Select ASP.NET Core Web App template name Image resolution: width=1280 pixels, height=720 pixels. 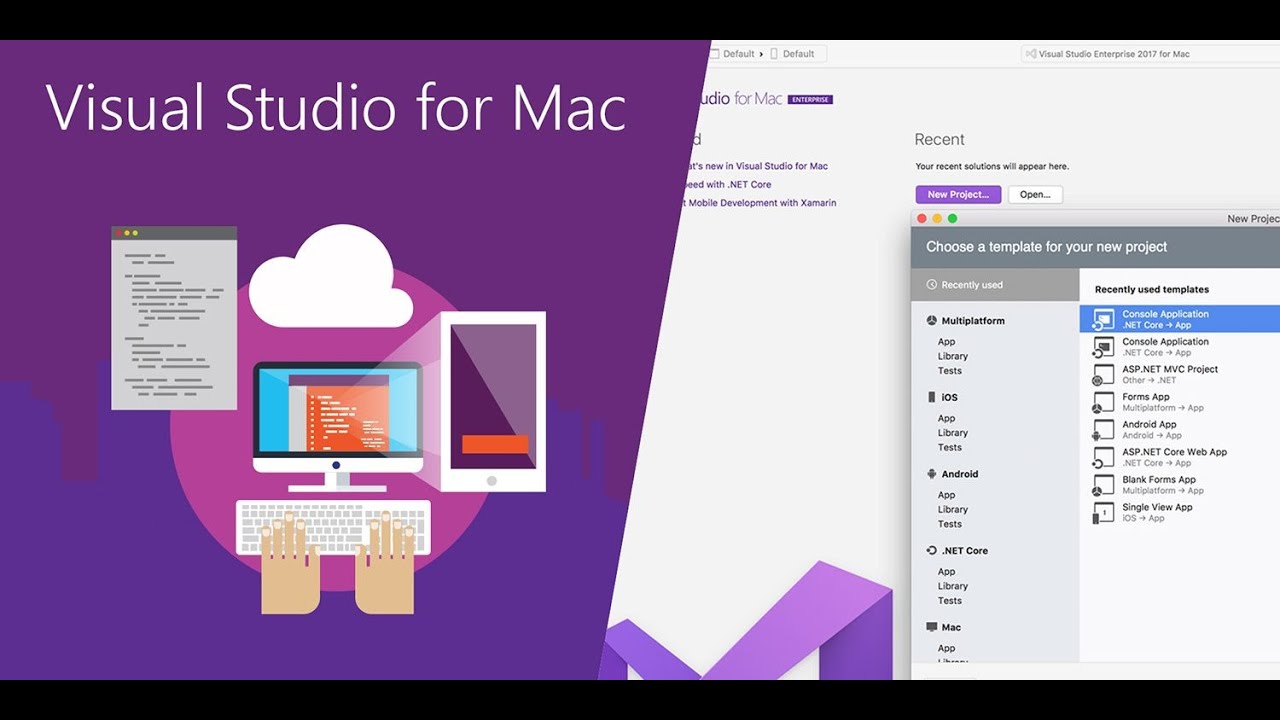pyautogui.click(x=1174, y=452)
